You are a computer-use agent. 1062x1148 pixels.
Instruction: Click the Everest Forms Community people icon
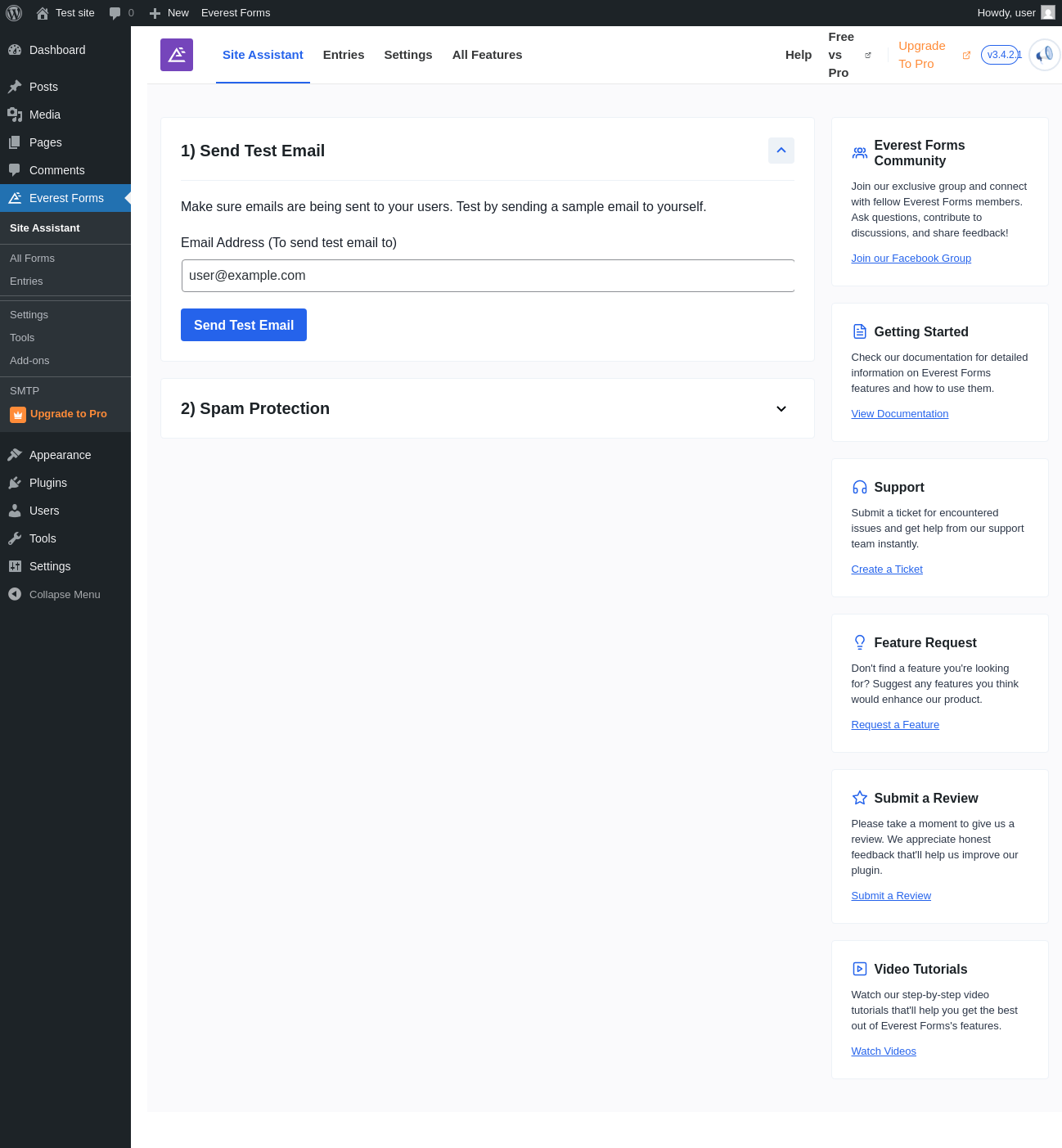click(x=860, y=153)
